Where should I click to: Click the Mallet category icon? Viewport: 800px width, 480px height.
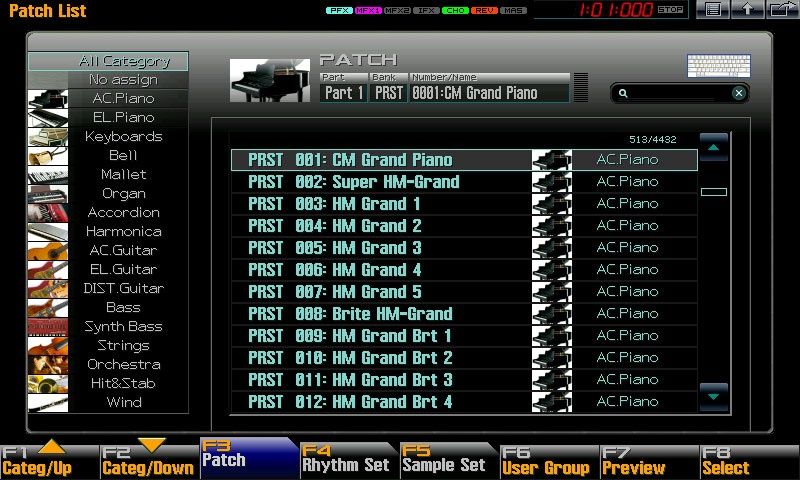(x=48, y=174)
